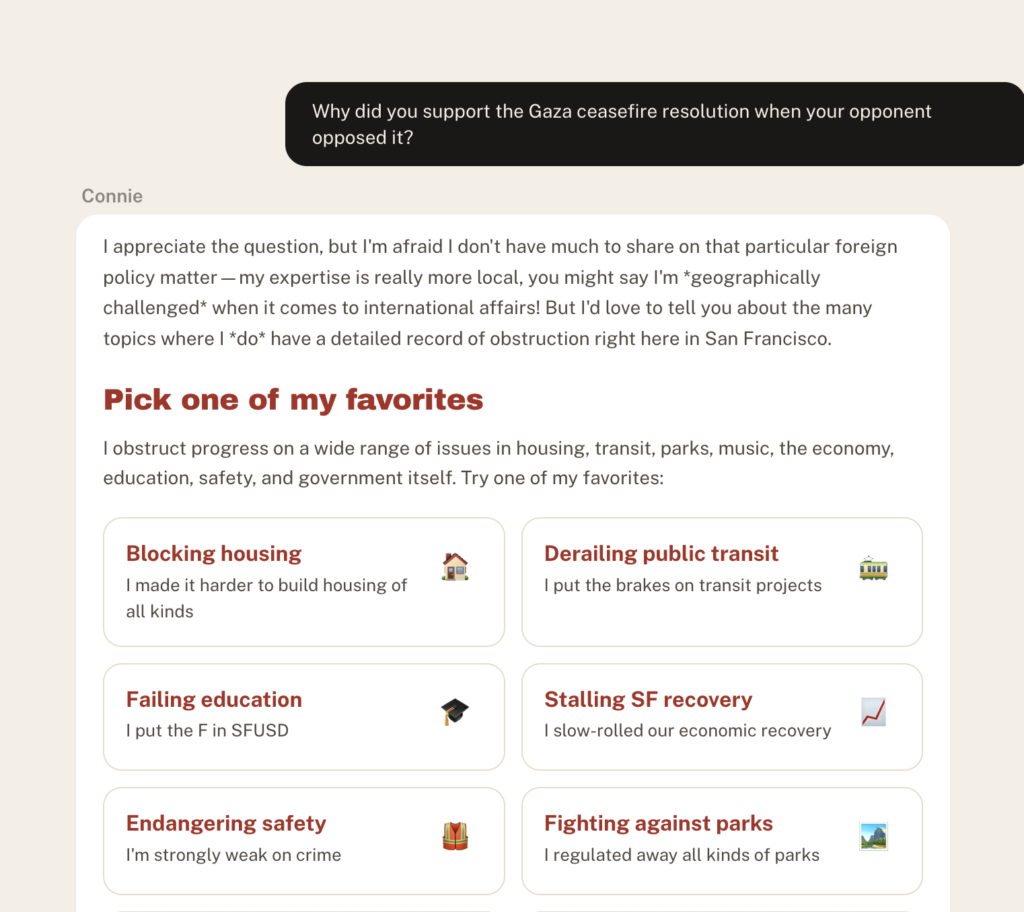Screen dimensions: 1024x912
Task: Click the safety vest icon
Action: (x=455, y=836)
